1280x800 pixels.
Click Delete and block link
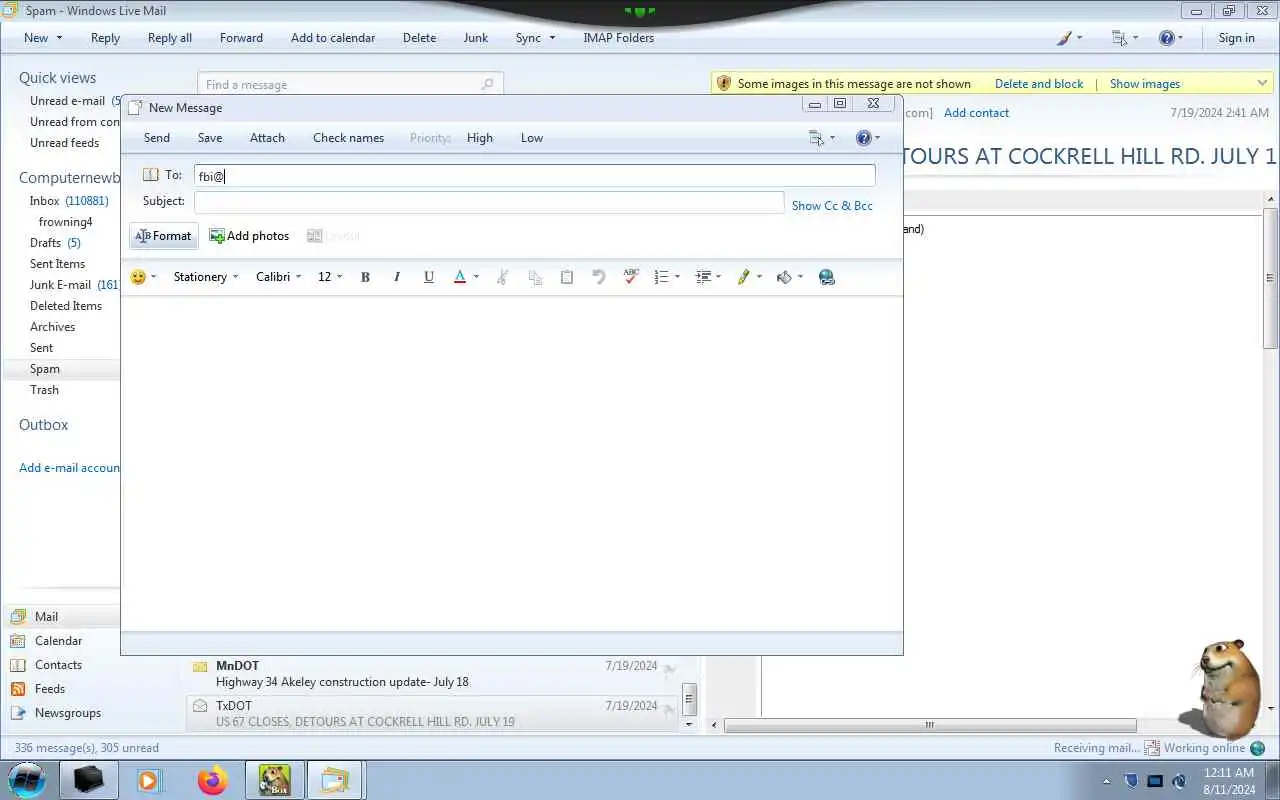click(x=1039, y=84)
